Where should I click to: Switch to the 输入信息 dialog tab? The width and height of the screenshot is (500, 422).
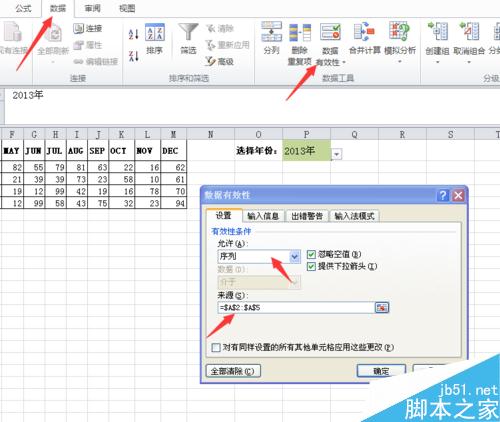263,216
